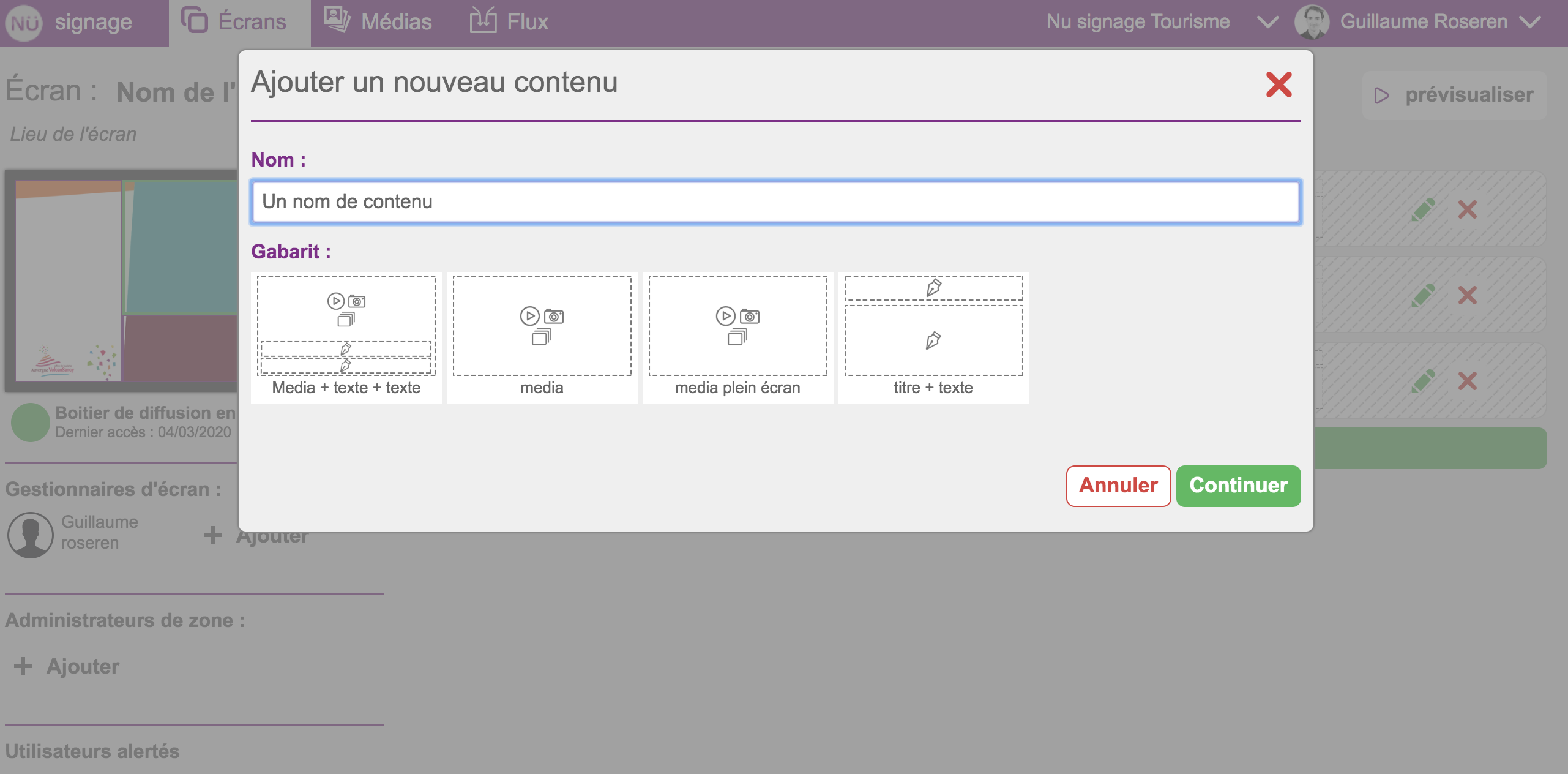
Task: Click the Nu signage logo icon
Action: pyautogui.click(x=23, y=23)
